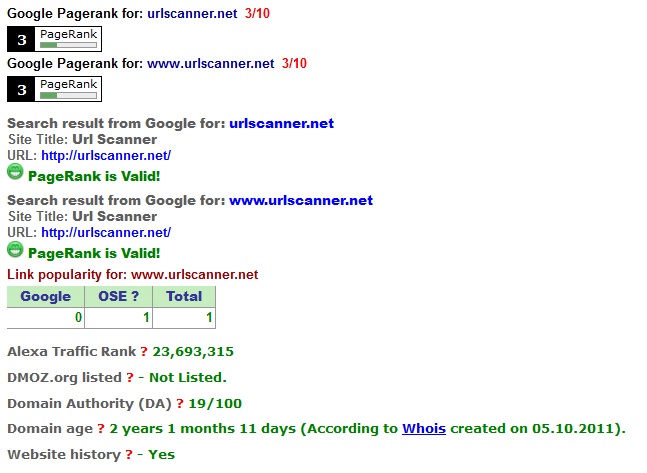Click the question mark next to DMOZ.org listed
647x473 pixels.
click(x=130, y=378)
